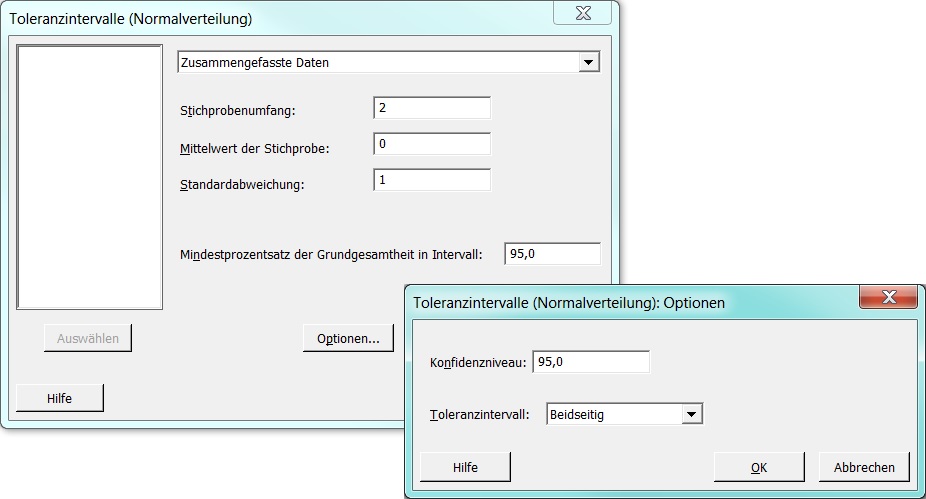
Task: Click the Stichprobenumfang input field
Action: (x=432, y=108)
